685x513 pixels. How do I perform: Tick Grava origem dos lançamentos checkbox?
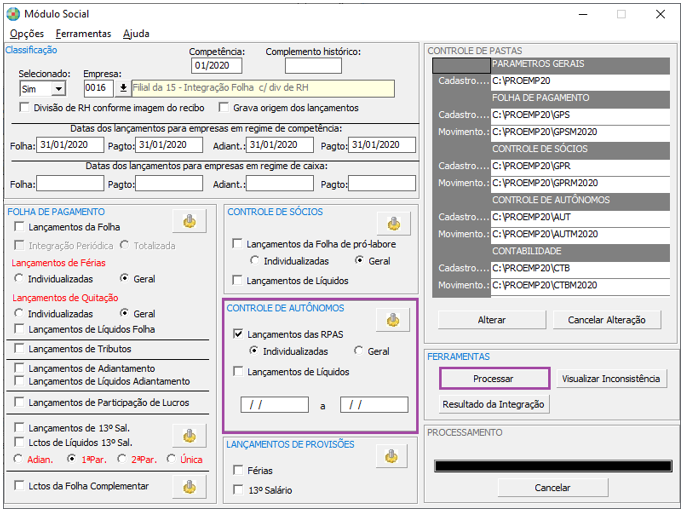point(224,107)
